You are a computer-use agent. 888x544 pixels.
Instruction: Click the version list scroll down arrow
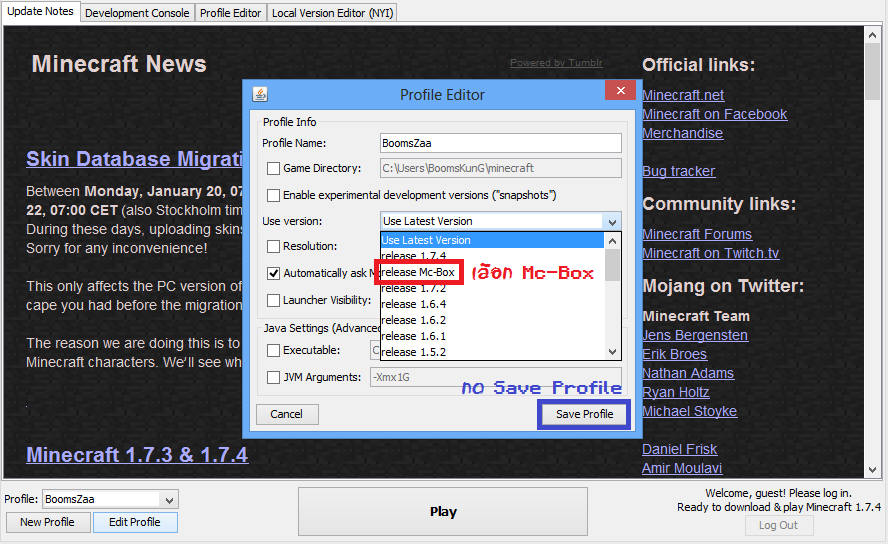tap(612, 352)
